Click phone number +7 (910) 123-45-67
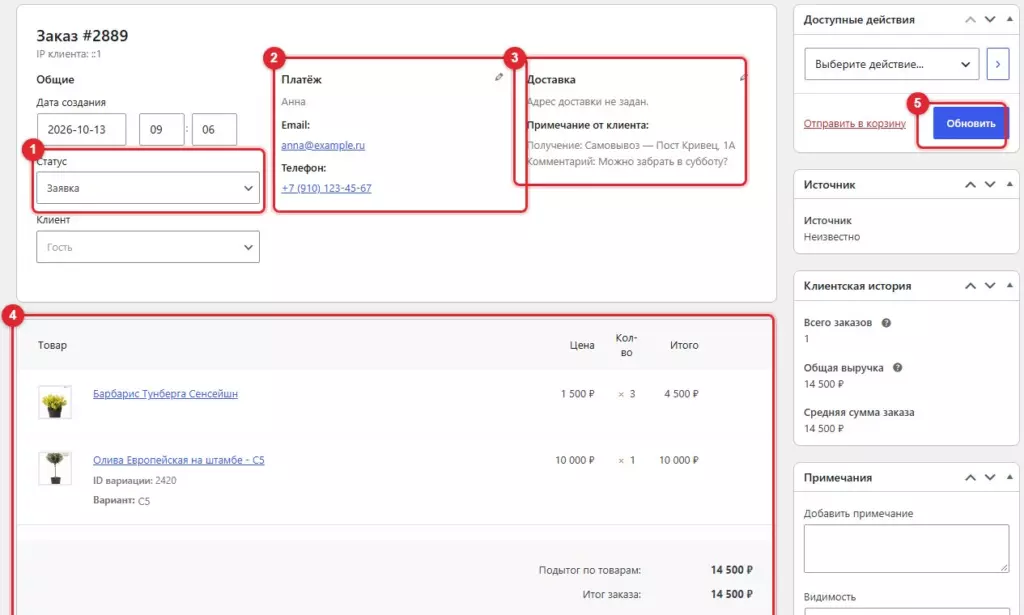Image resolution: width=1024 pixels, height=615 pixels. click(327, 188)
